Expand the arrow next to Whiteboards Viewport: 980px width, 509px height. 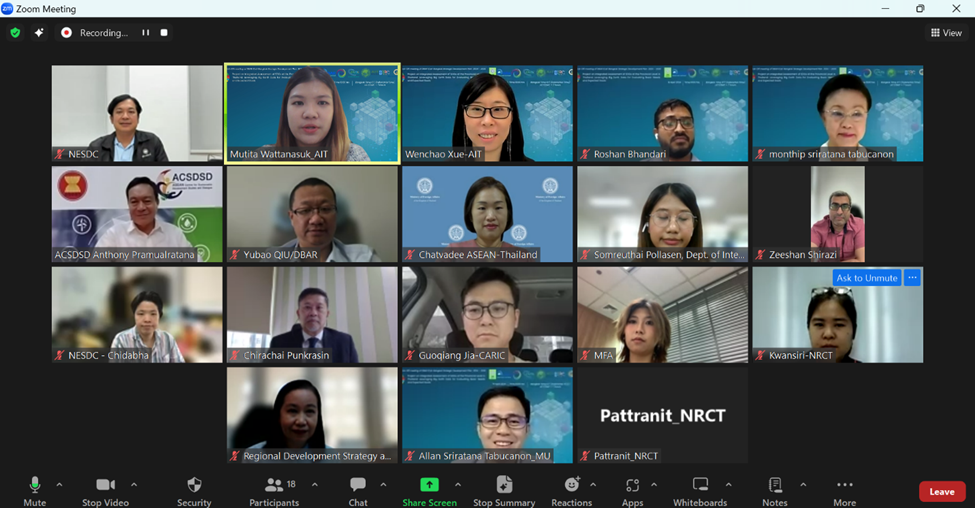point(729,485)
